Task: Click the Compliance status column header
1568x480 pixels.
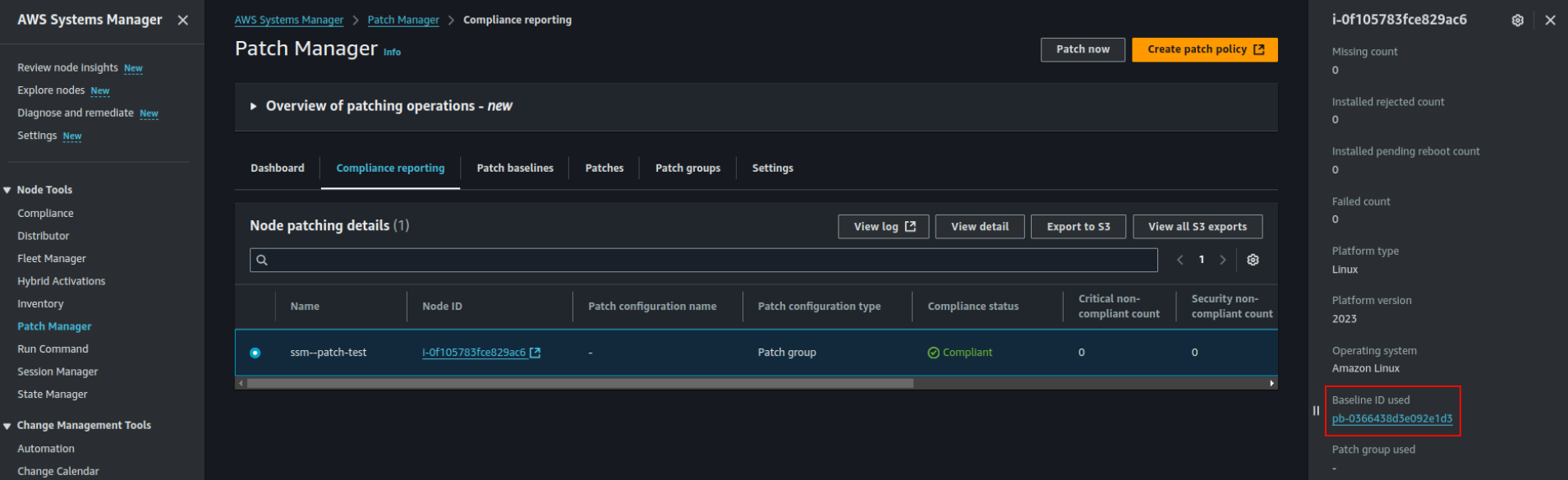Action: (973, 306)
